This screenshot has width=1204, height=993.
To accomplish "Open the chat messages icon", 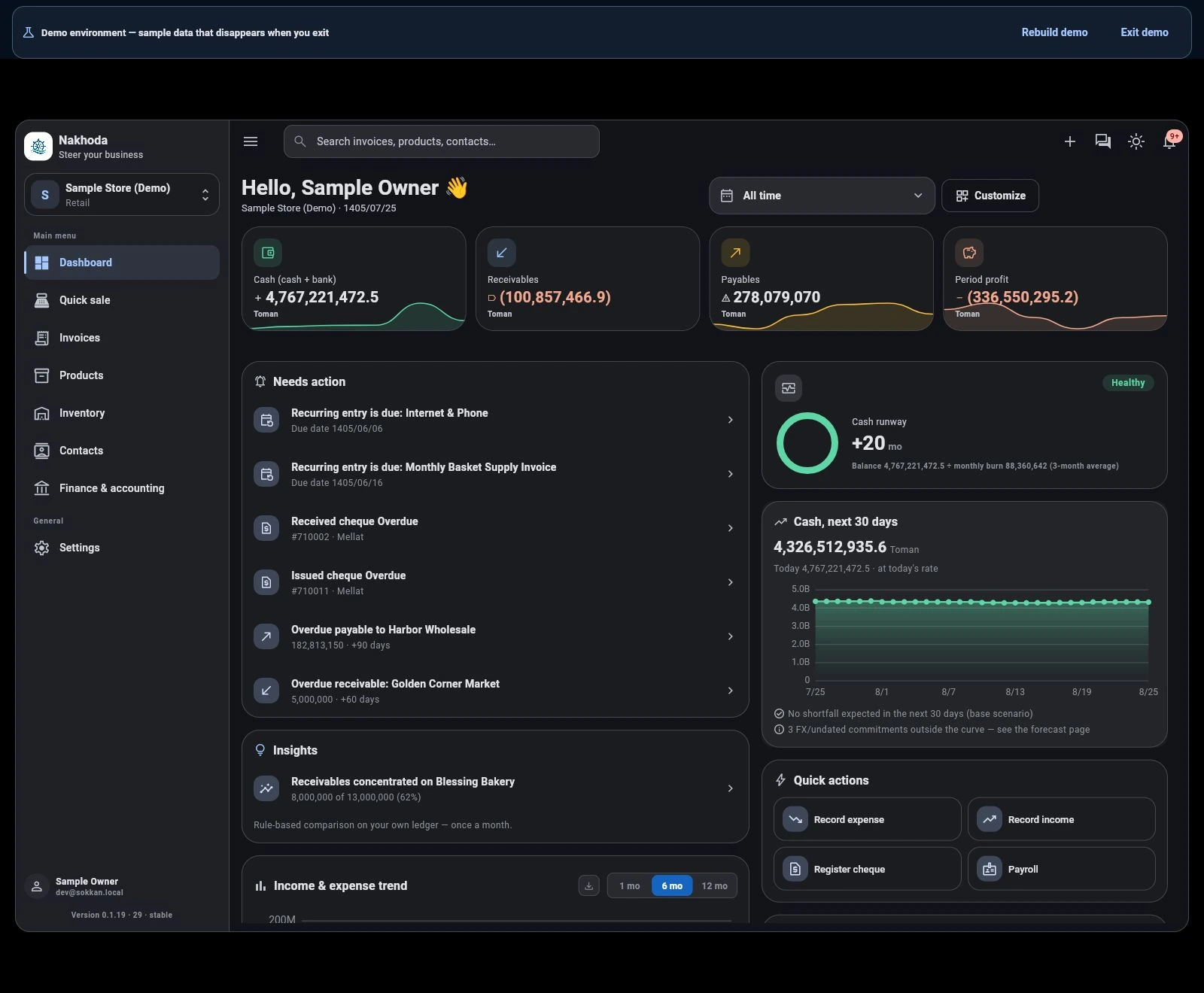I will click(x=1102, y=141).
